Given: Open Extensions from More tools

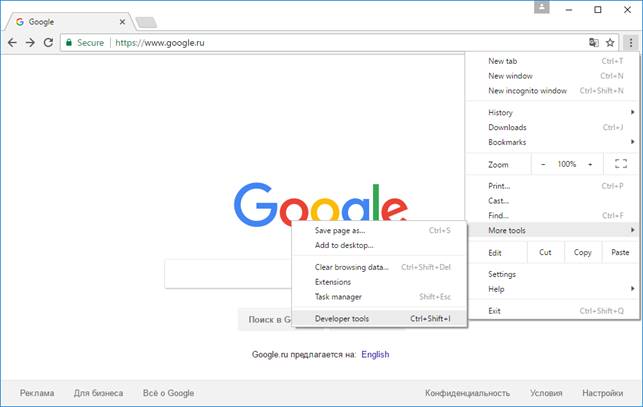Looking at the screenshot, I should click(x=379, y=282).
